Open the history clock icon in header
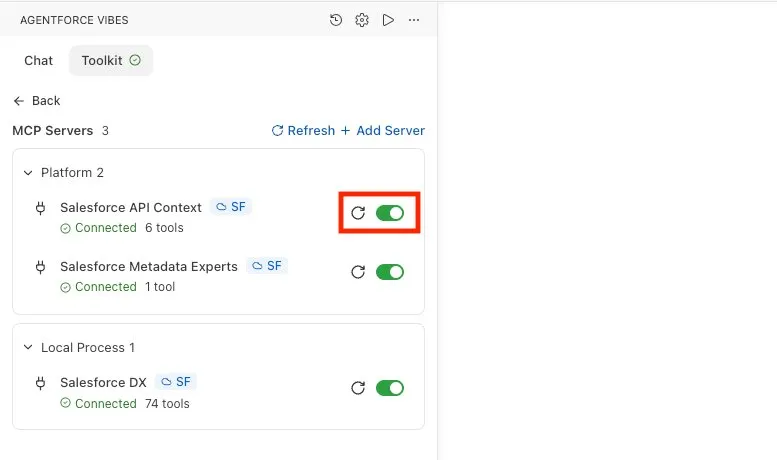 (335, 20)
